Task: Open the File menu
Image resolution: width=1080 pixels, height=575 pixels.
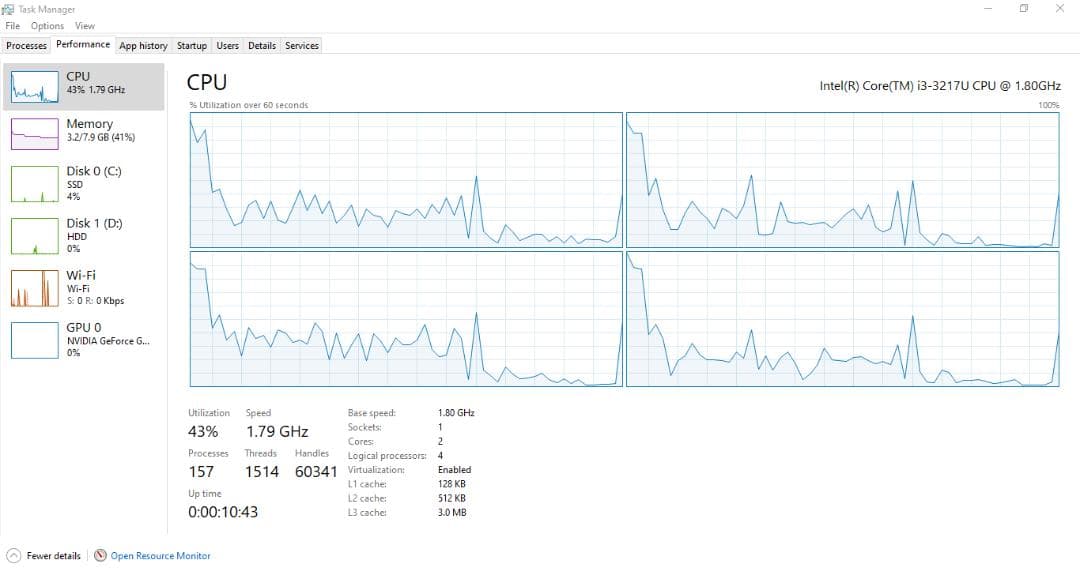Action: point(12,26)
